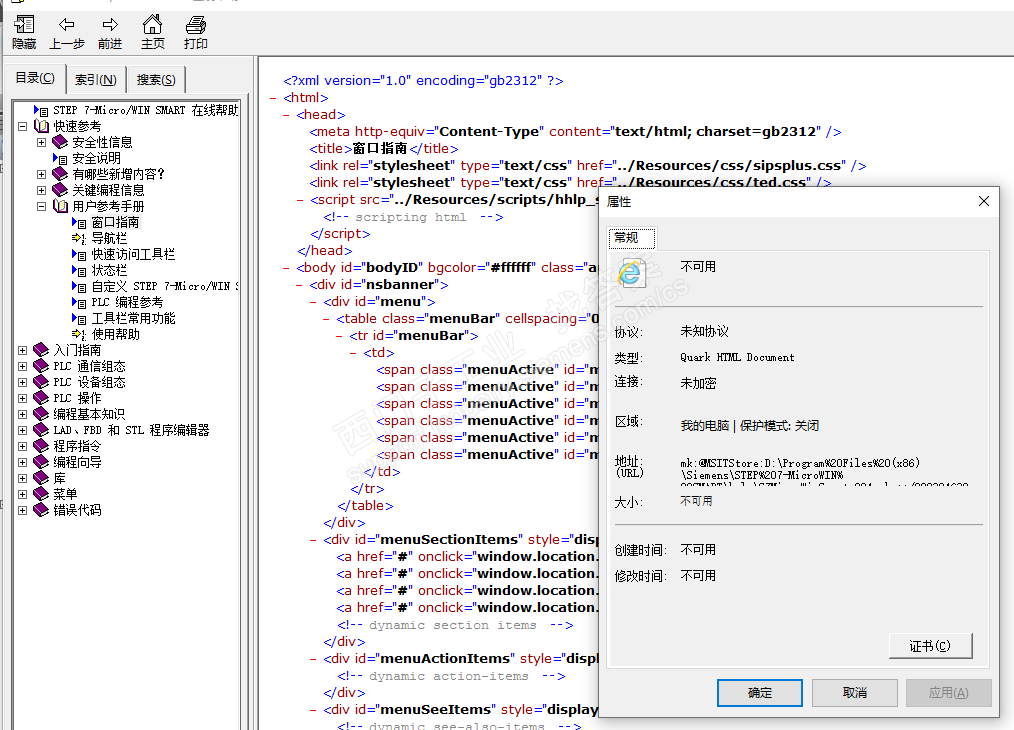Expand the 有哪些新增内容? node
Viewport: 1014px width, 730px height.
(x=41, y=175)
